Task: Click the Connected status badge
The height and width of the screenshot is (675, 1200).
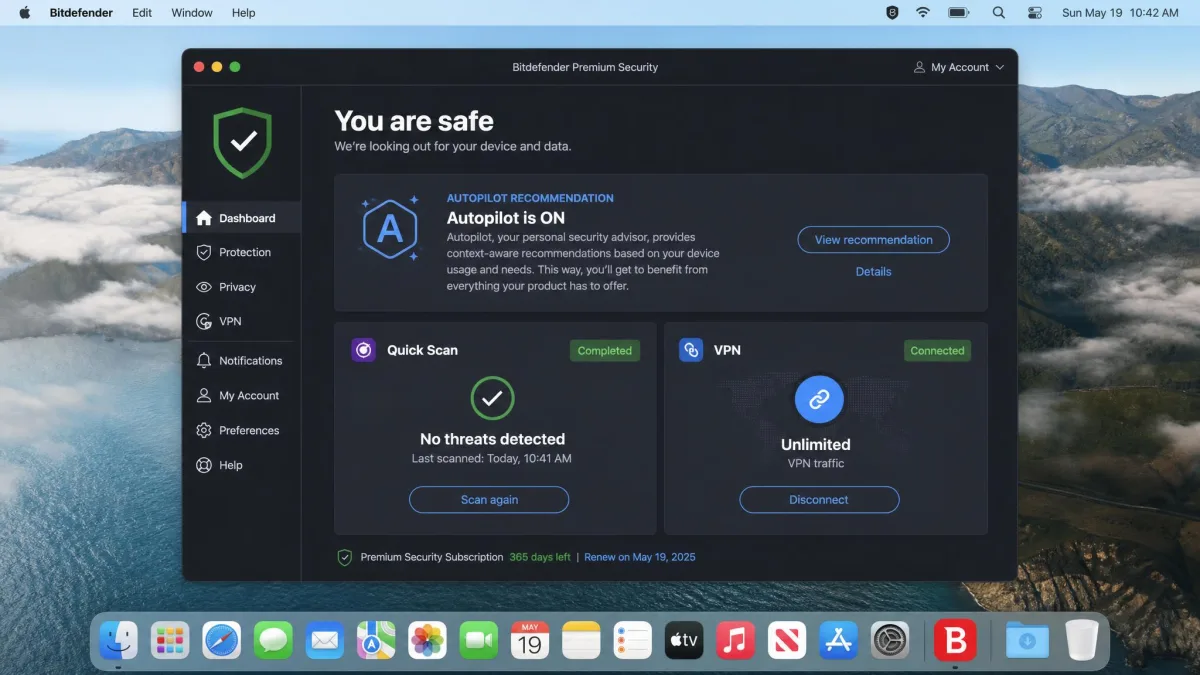Action: pyautogui.click(x=938, y=351)
